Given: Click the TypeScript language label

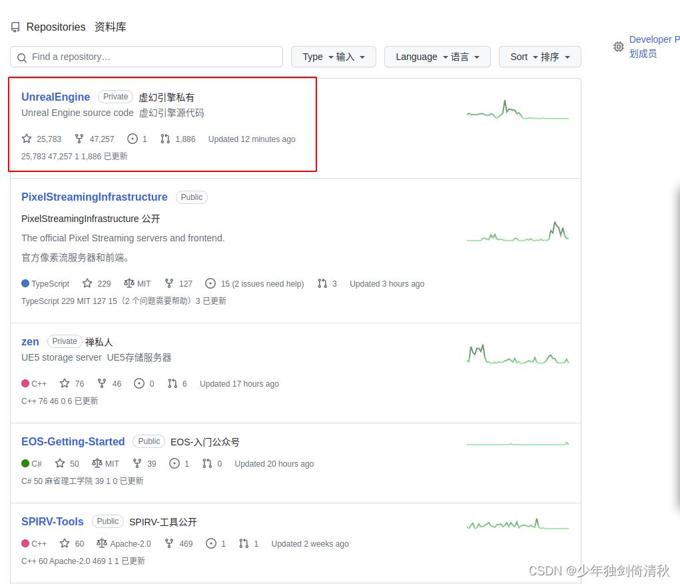Looking at the screenshot, I should point(46,284).
